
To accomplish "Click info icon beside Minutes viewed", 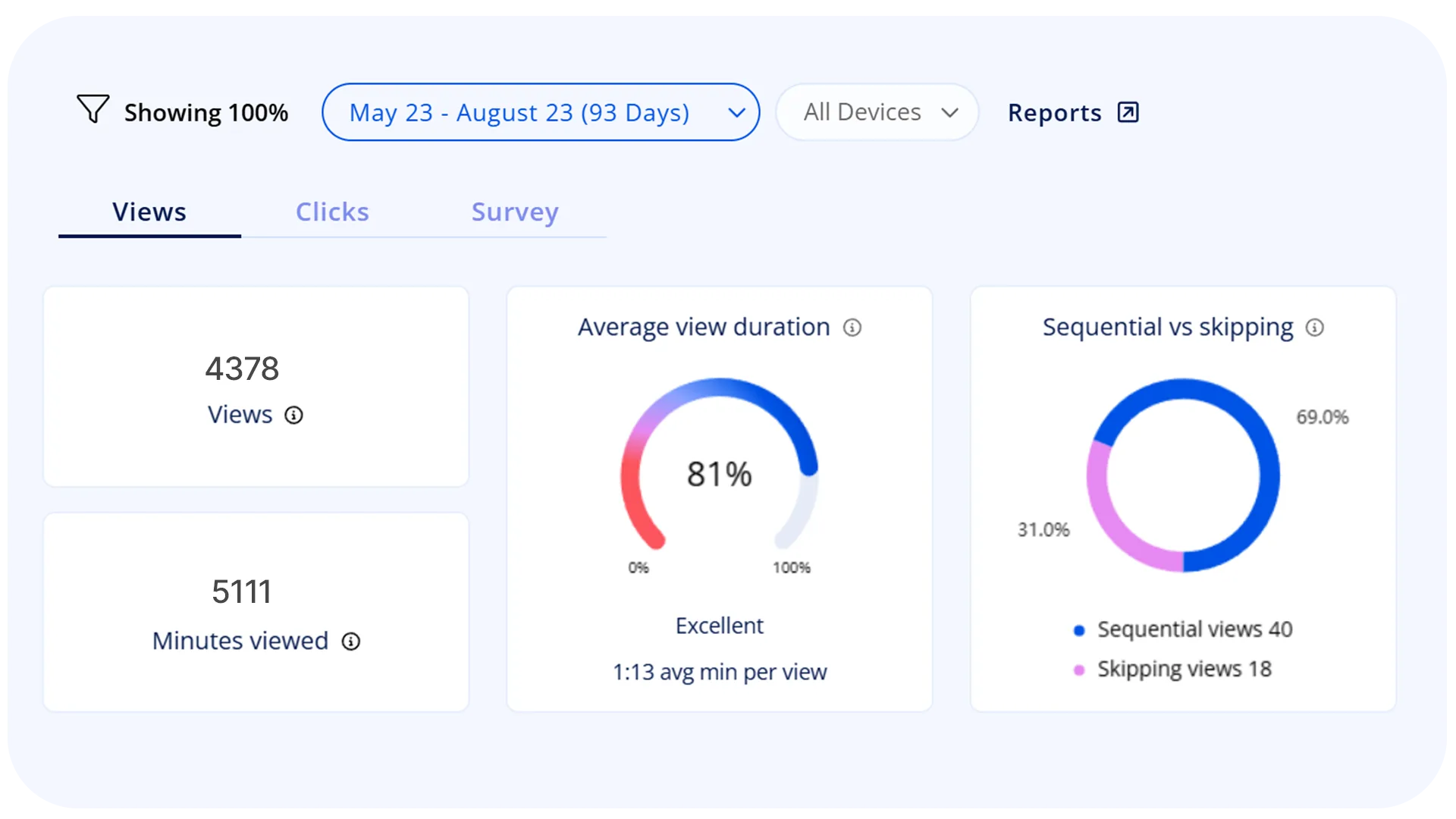I will coord(350,642).
